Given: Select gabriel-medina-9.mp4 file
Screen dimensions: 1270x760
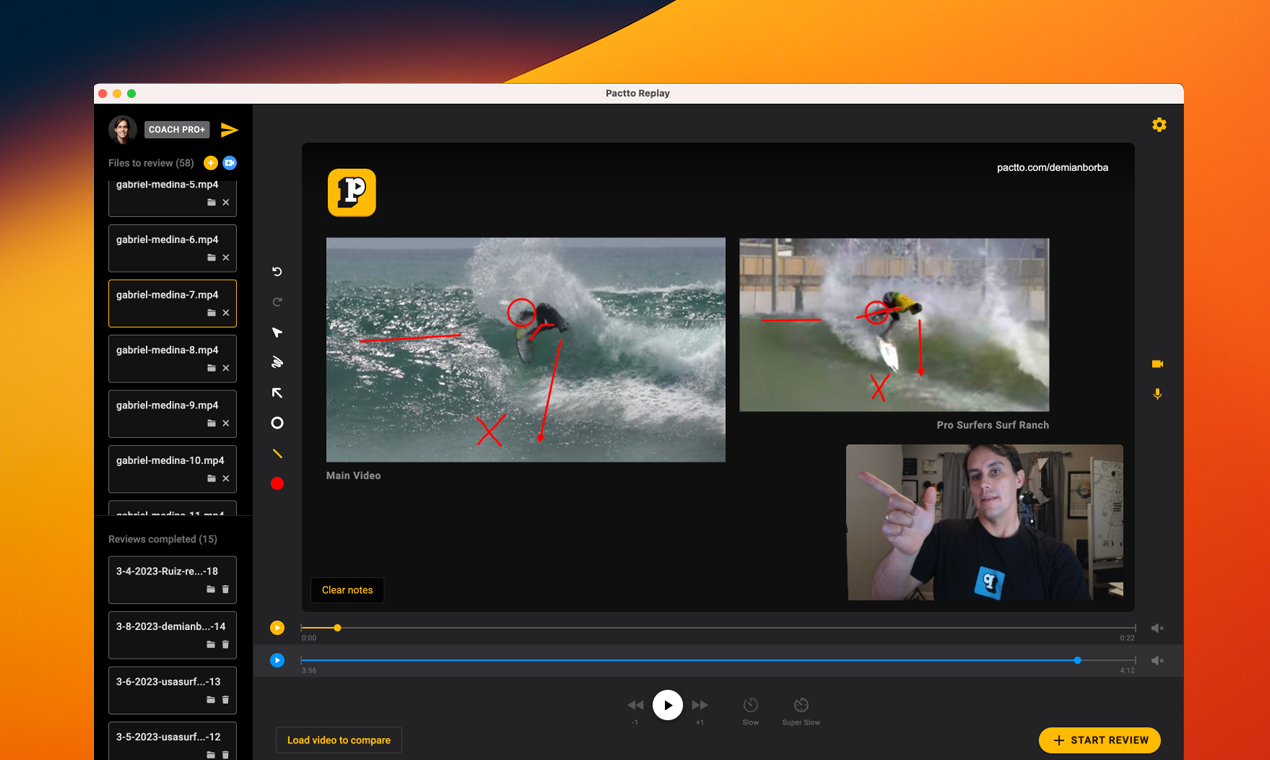Looking at the screenshot, I should point(172,413).
